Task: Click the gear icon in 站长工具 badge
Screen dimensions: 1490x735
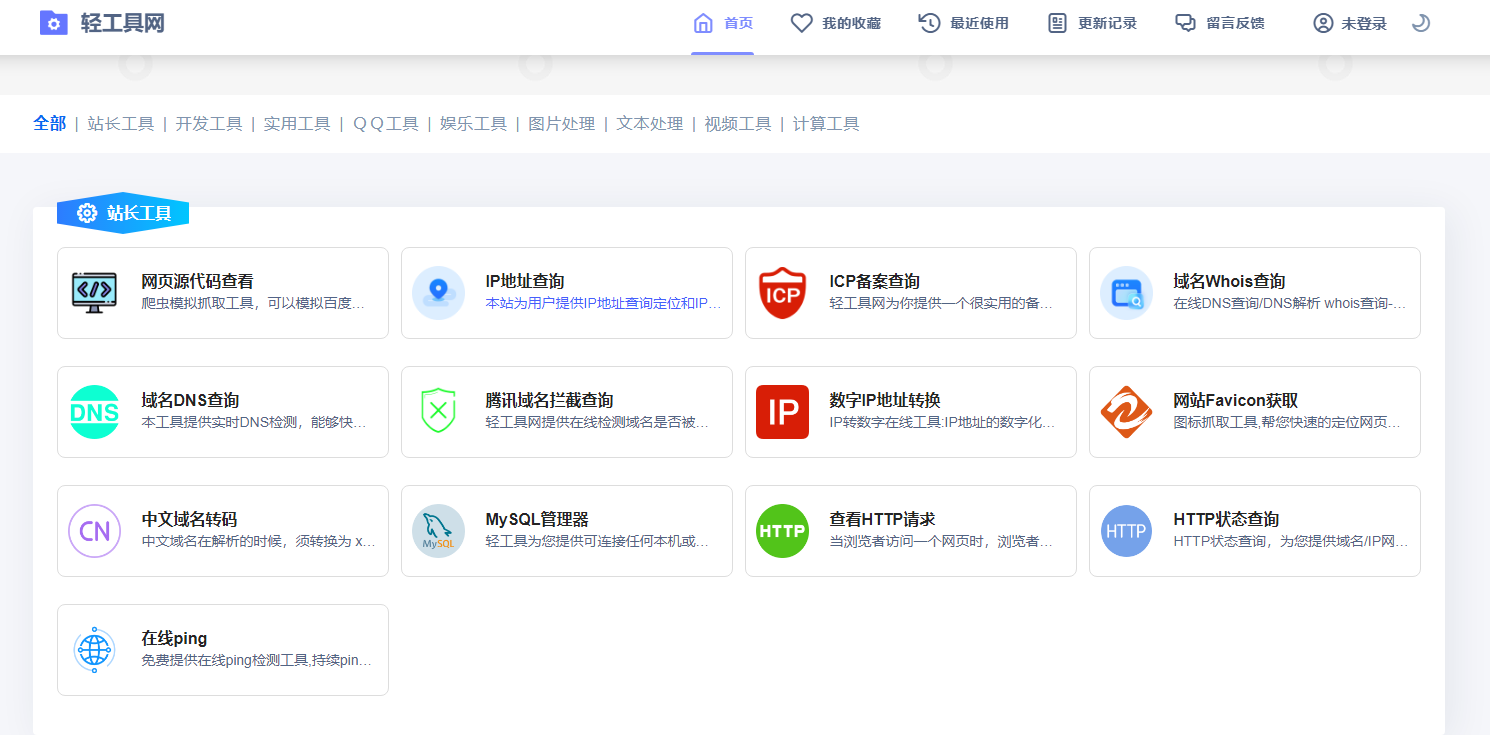Action: [x=87, y=213]
